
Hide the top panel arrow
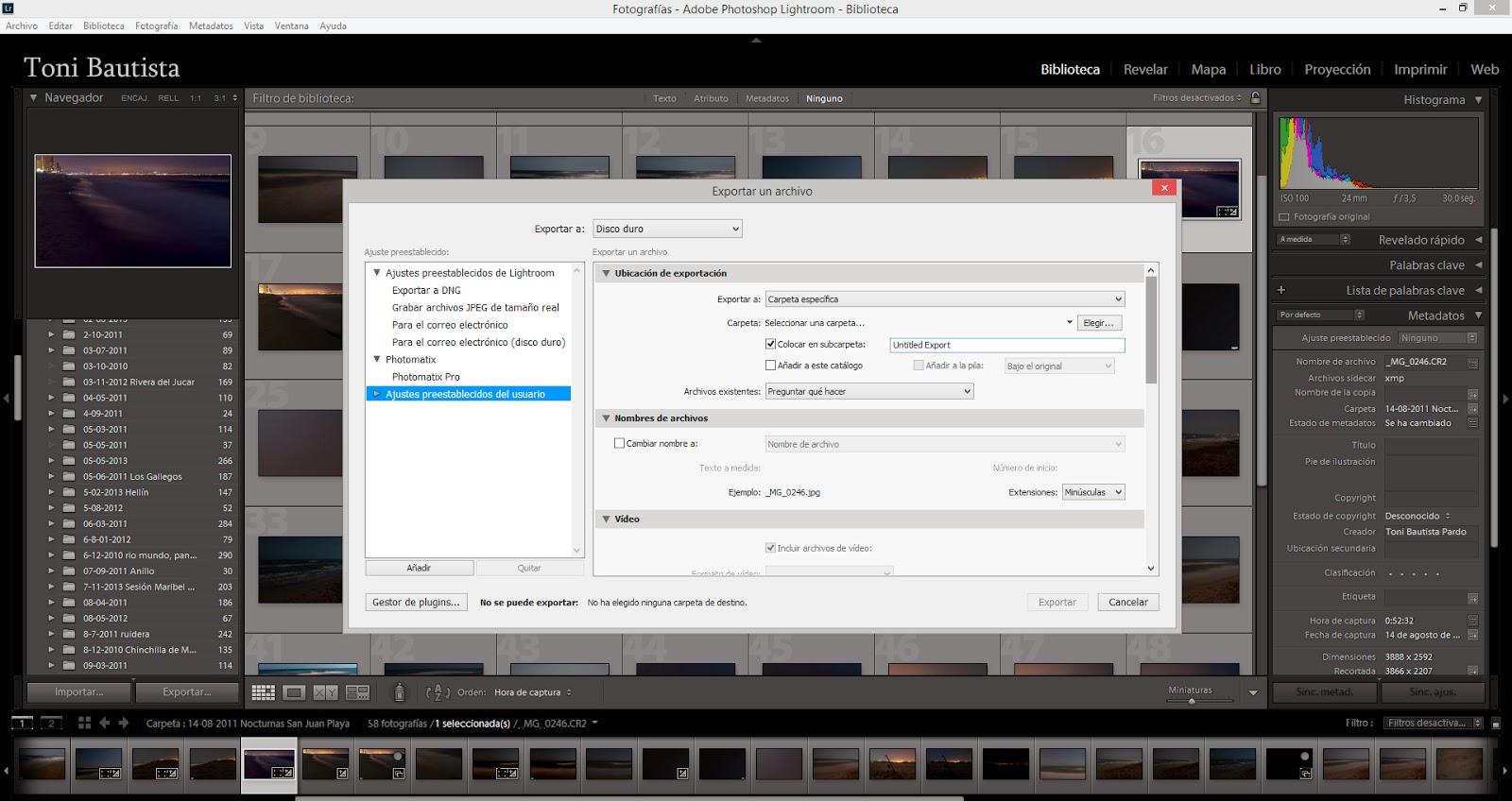pos(756,41)
